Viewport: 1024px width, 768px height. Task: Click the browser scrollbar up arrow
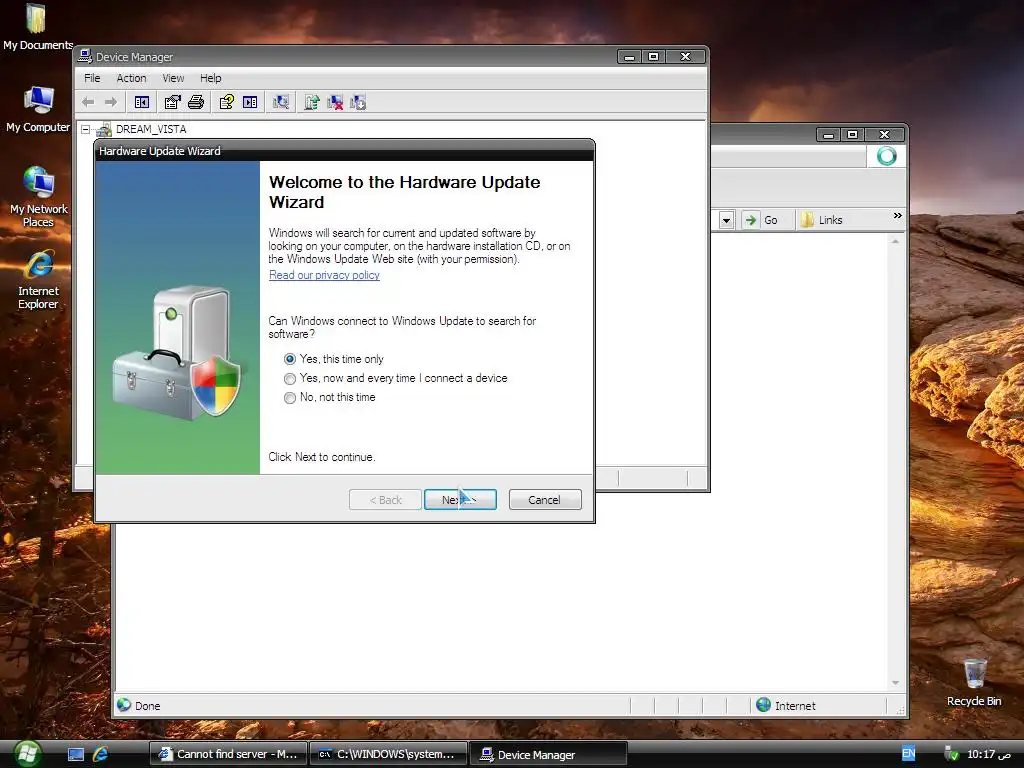(895, 242)
